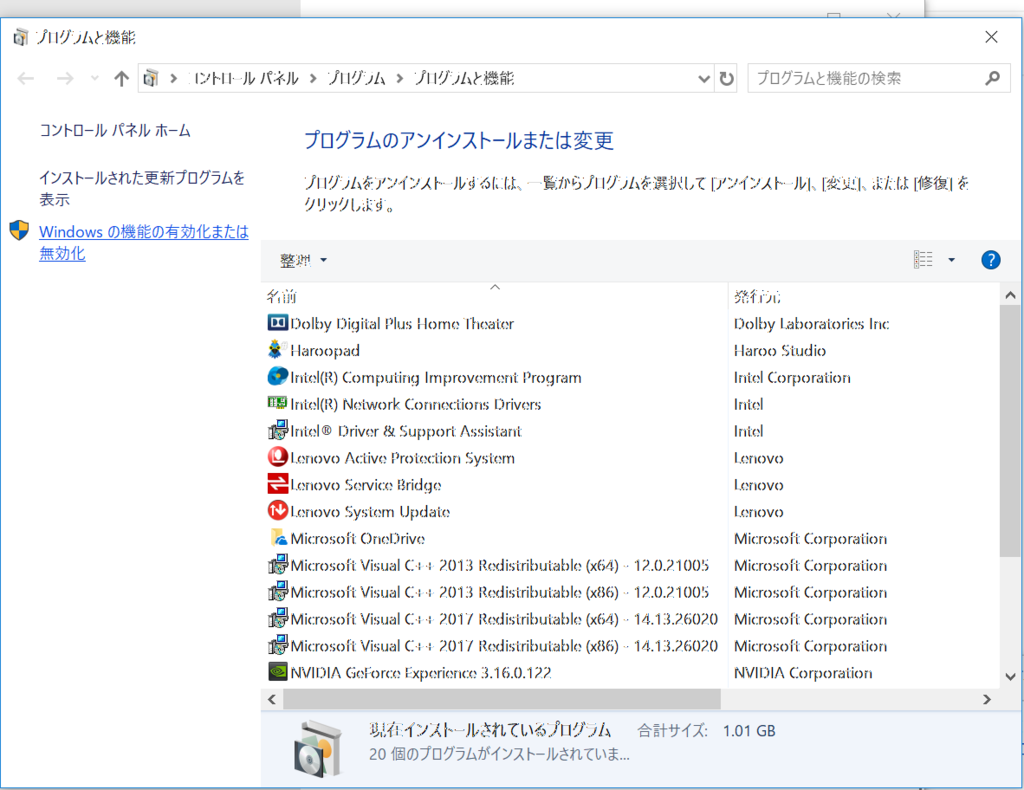Select the Haroopad program name
This screenshot has width=1024, height=790.
coord(325,351)
